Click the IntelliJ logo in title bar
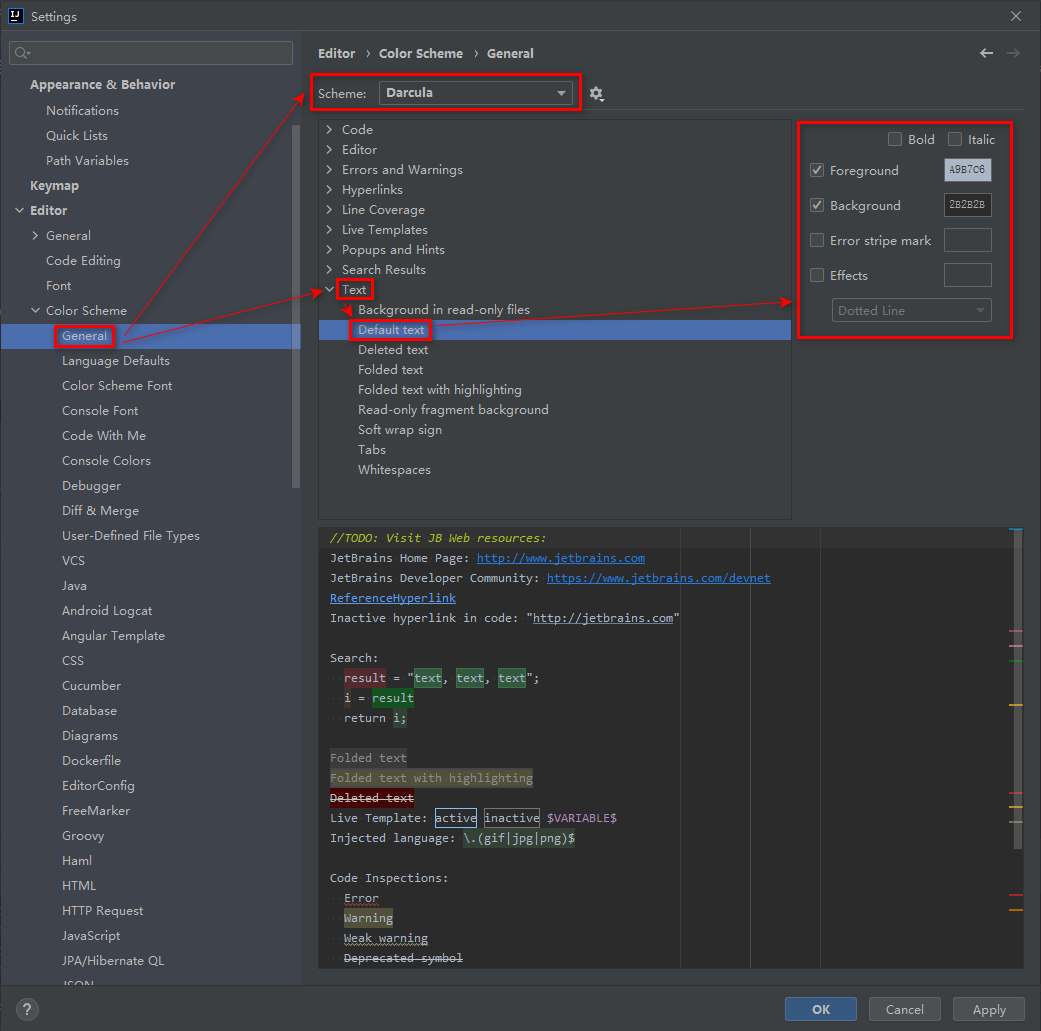 (x=15, y=16)
